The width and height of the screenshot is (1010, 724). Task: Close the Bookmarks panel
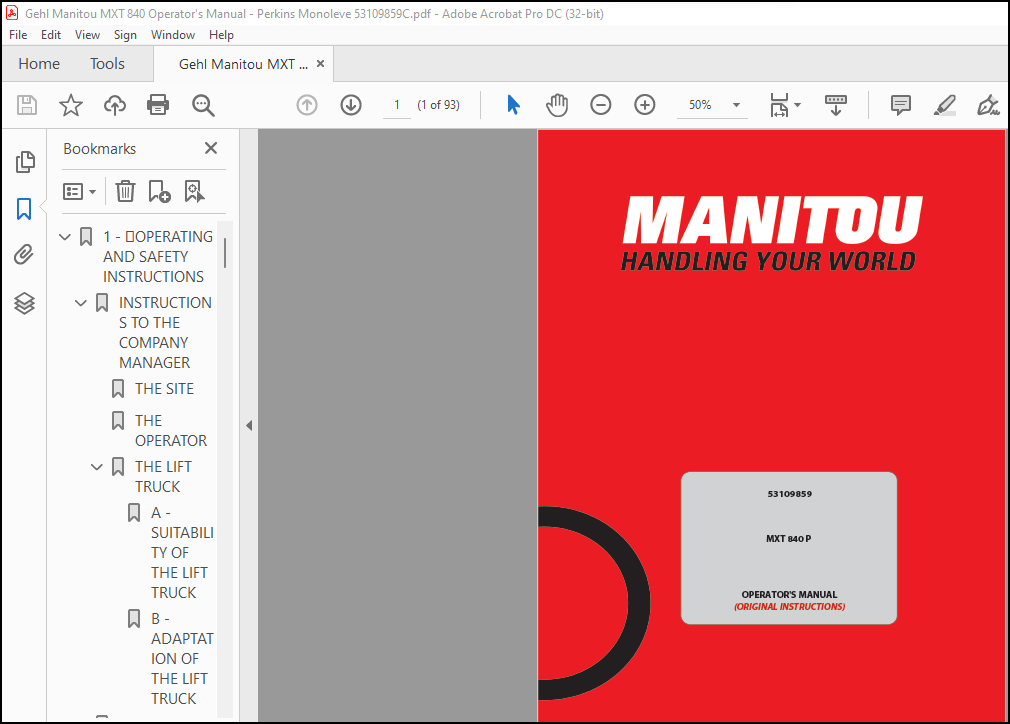click(211, 148)
